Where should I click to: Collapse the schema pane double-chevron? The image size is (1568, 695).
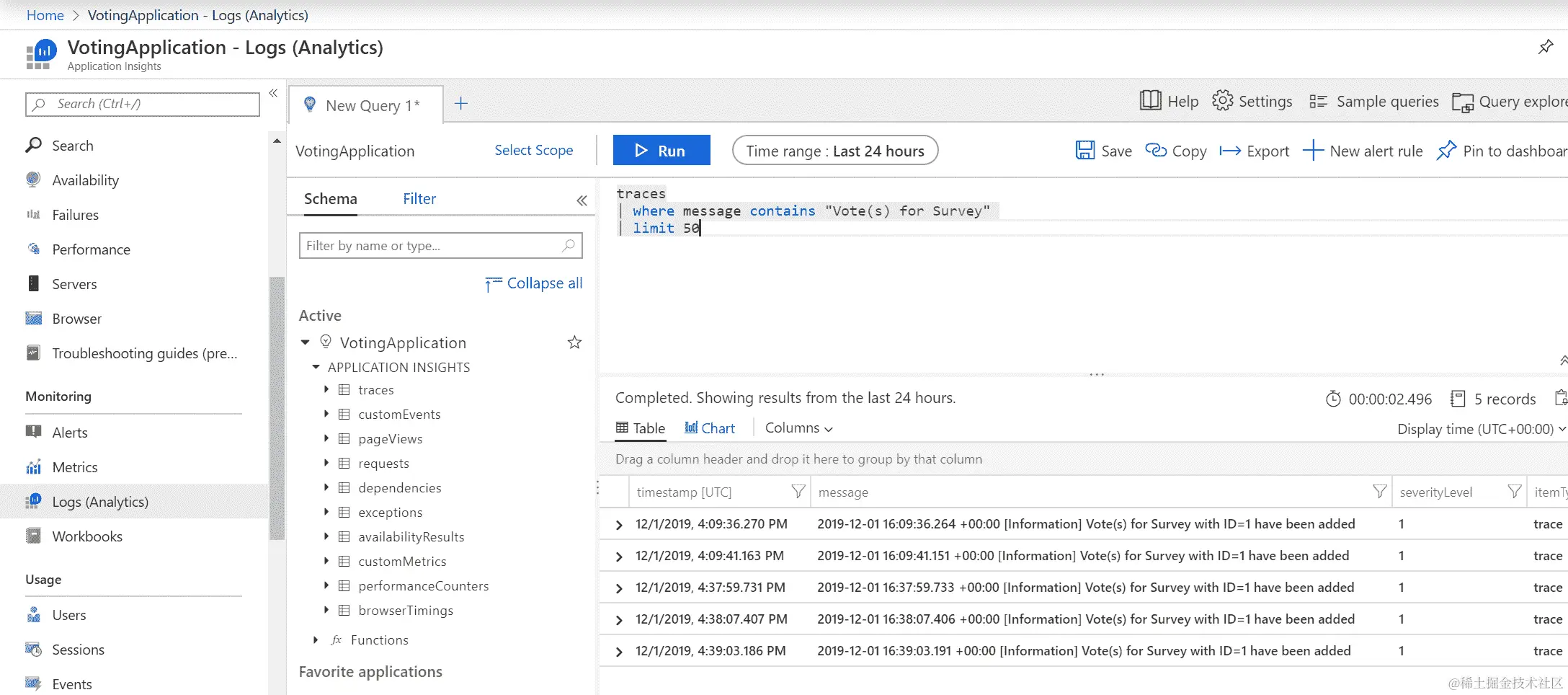pos(582,200)
